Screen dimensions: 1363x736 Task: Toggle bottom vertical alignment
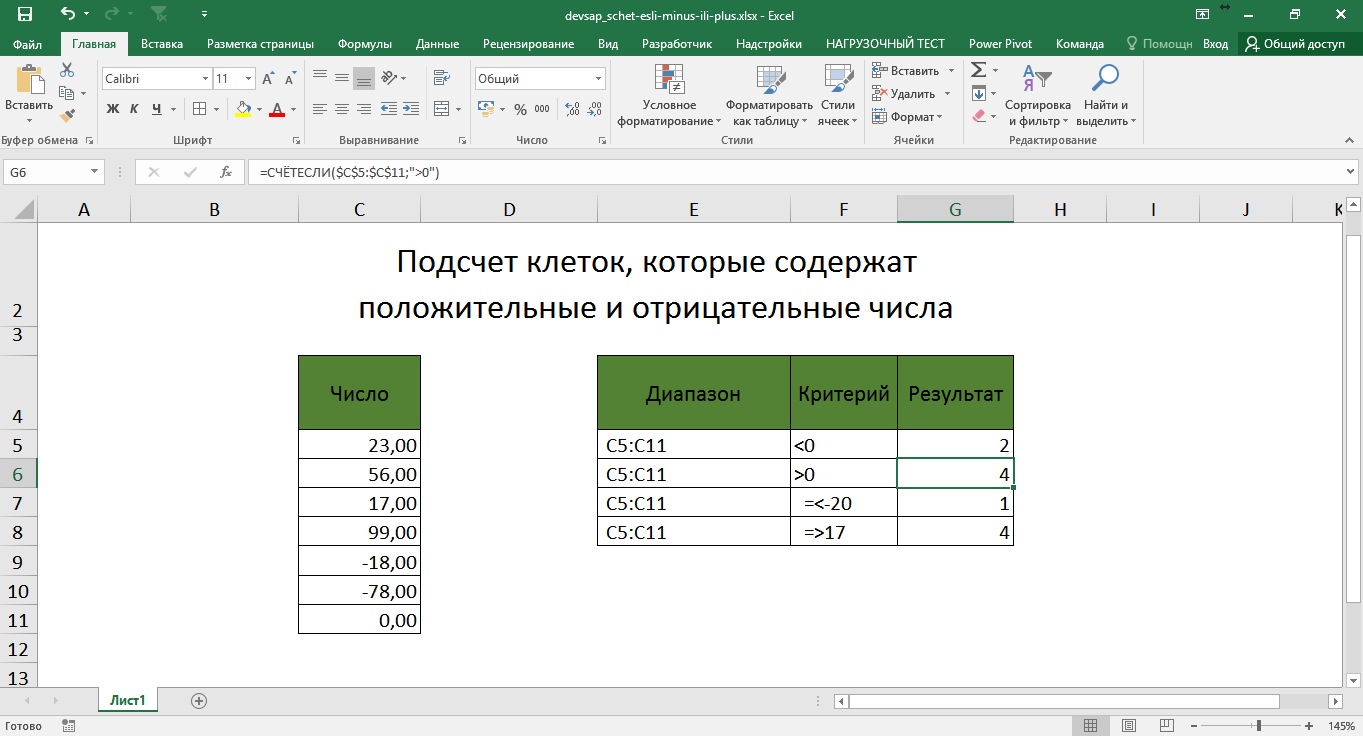point(364,78)
